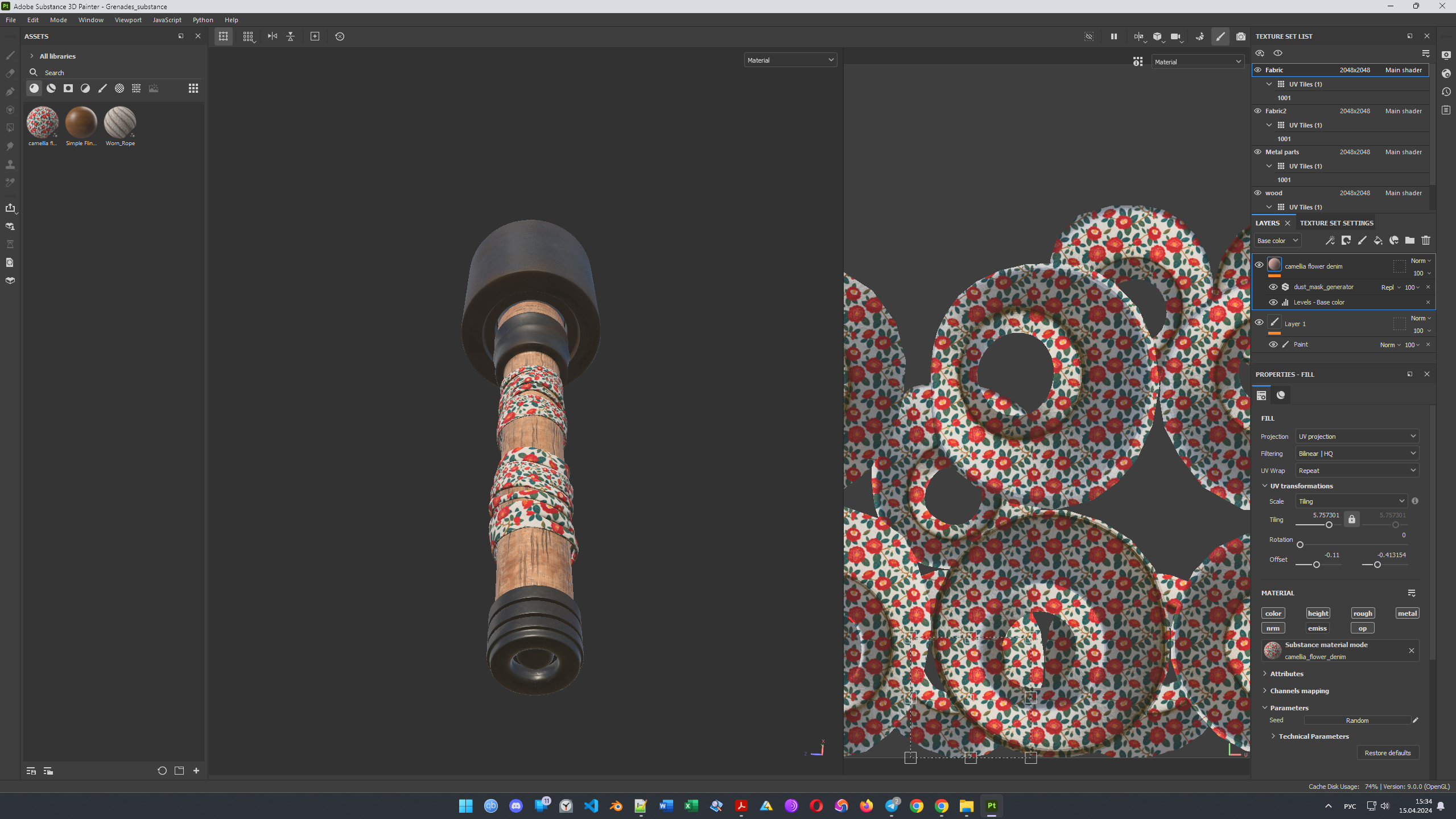This screenshot has width=1456, height=819.
Task: Delete layer using the trash icon
Action: (x=1425, y=241)
